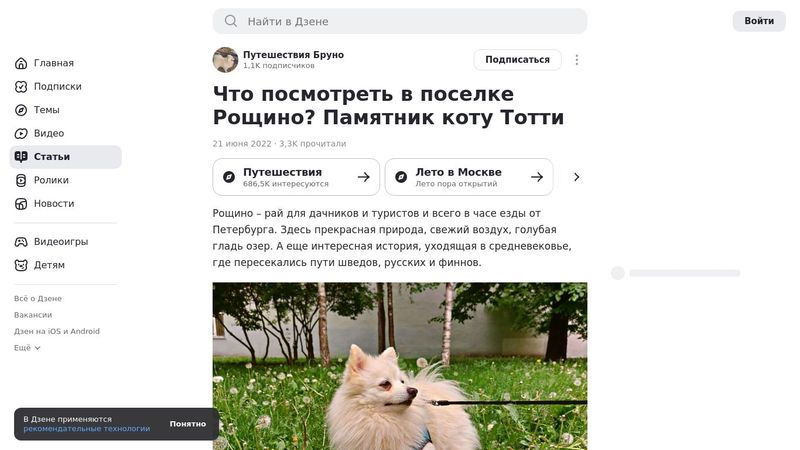Open the three-dot article options menu
The image size is (800, 450).
(x=577, y=60)
